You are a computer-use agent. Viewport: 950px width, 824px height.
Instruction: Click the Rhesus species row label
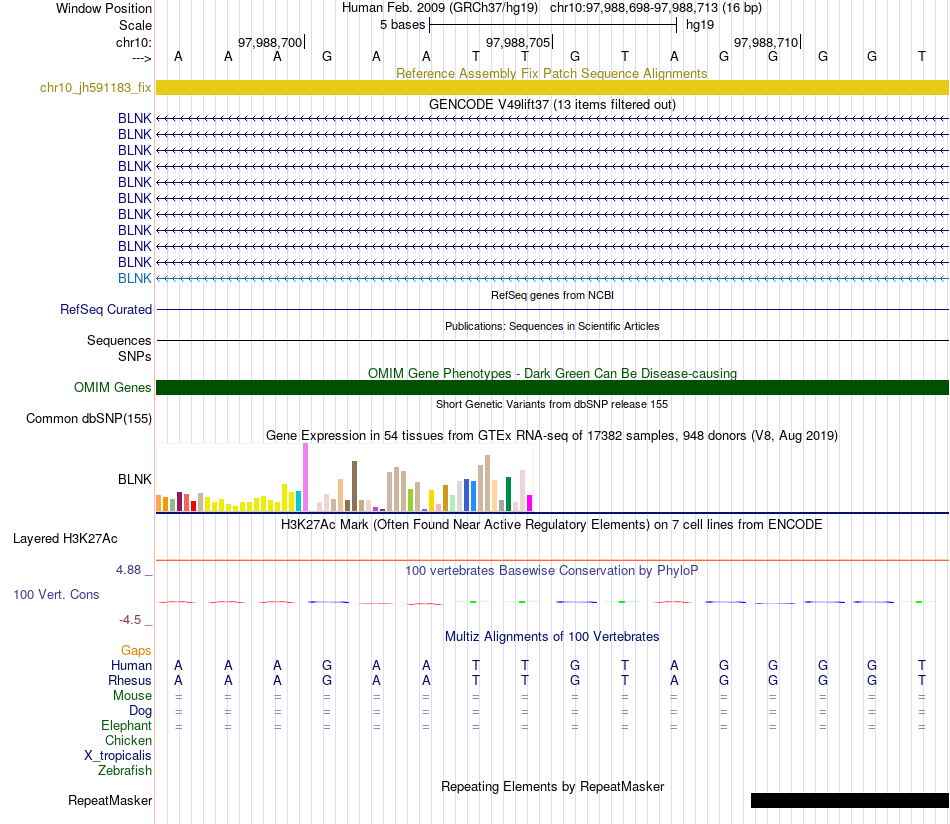coord(130,680)
